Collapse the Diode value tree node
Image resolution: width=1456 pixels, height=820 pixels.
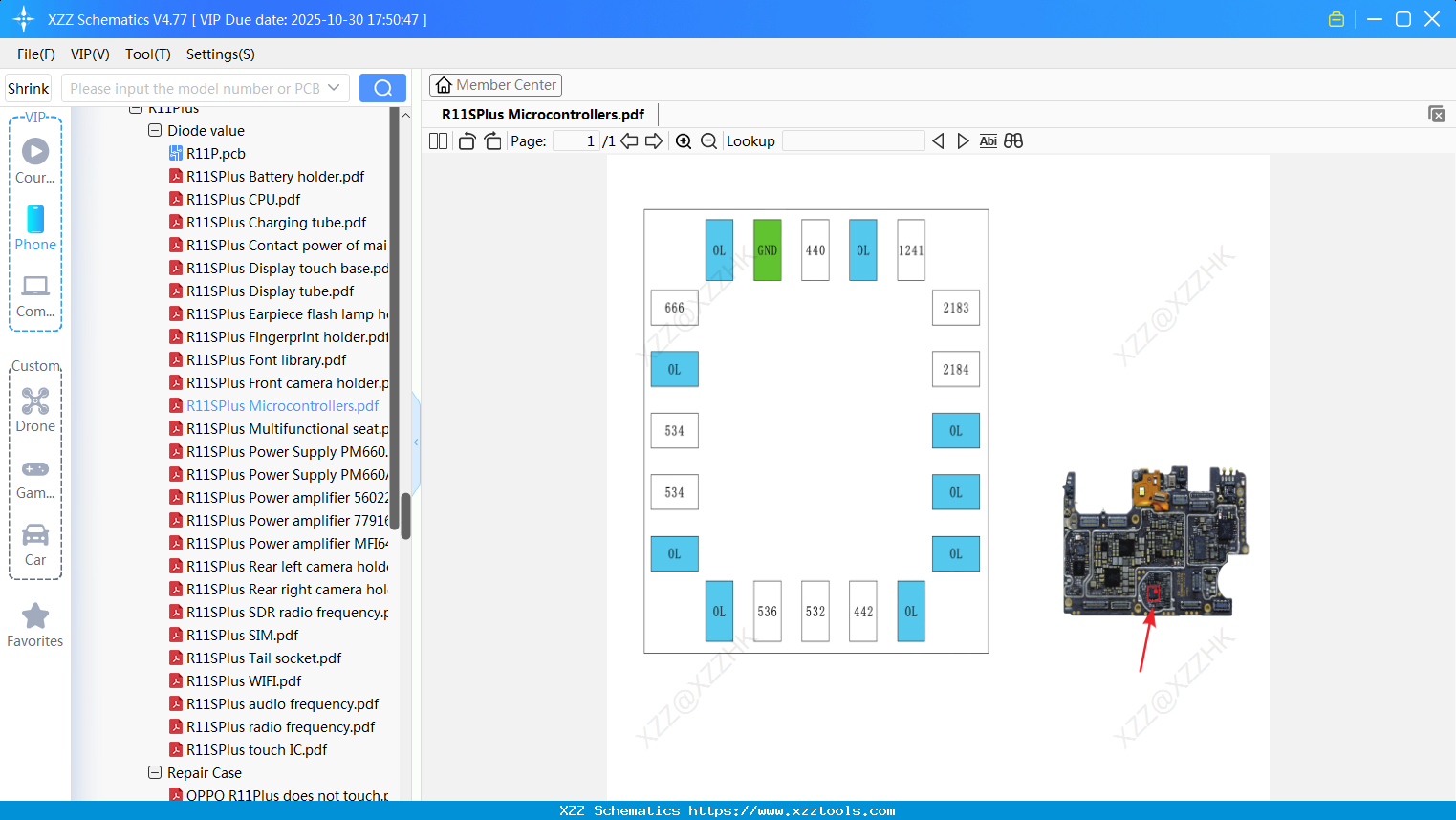coord(155,130)
